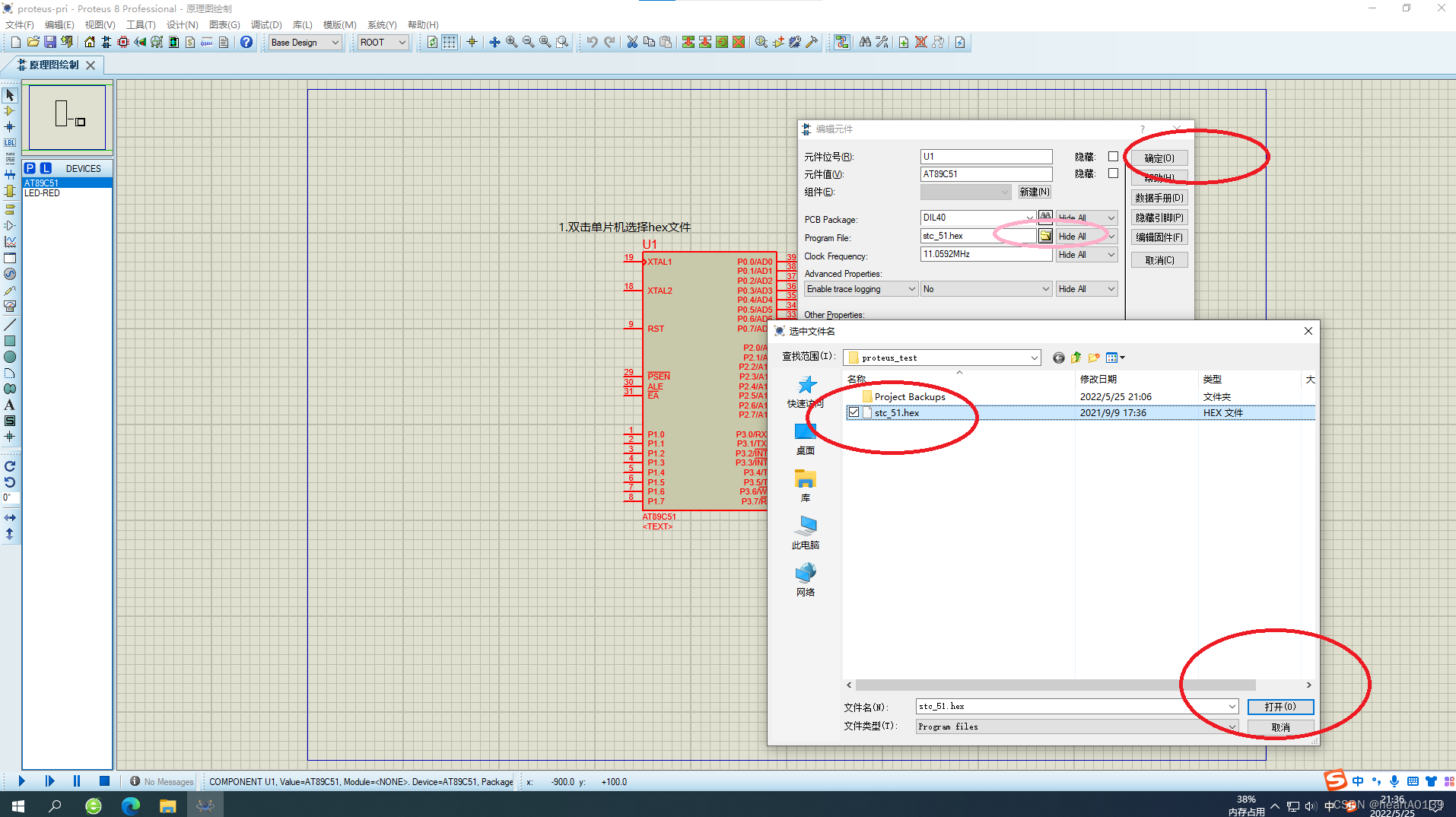
Task: Select the Generator Mode sine icon
Action: tap(10, 274)
